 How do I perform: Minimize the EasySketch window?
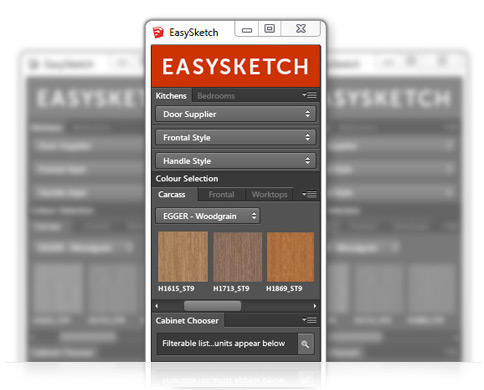coord(247,29)
